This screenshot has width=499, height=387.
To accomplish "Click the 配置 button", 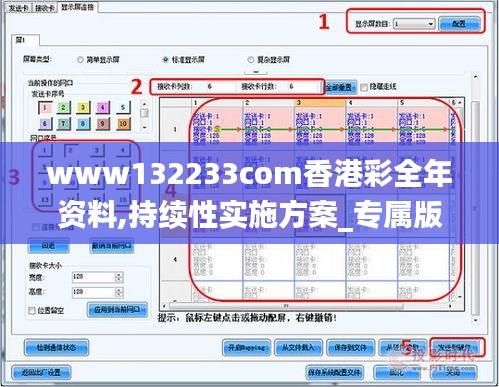I will [x=459, y=24].
